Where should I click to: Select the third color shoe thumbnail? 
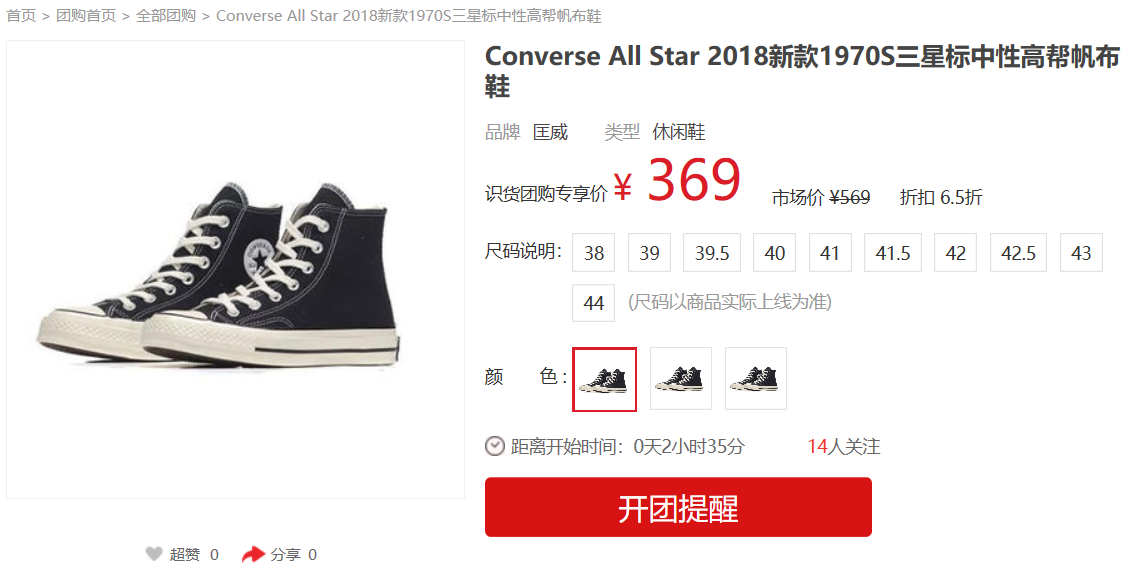(x=756, y=378)
